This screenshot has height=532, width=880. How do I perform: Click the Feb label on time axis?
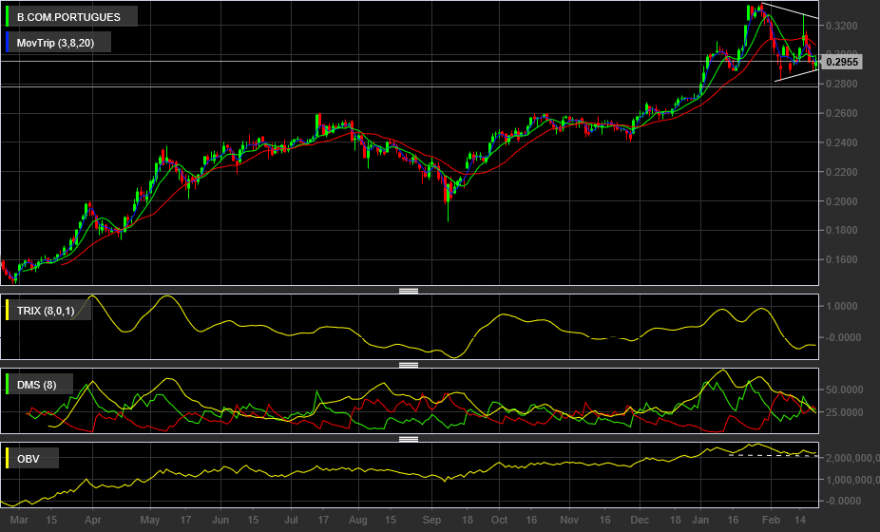click(x=771, y=520)
